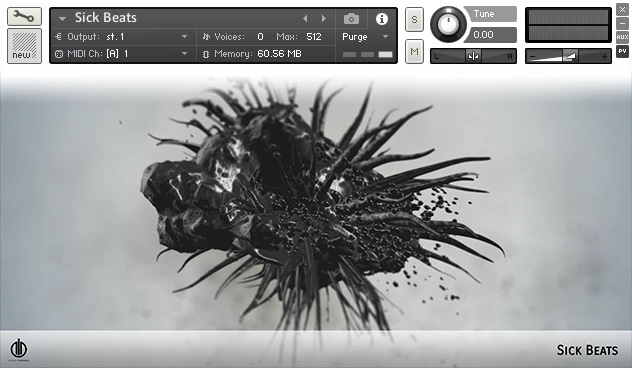Click the MIDI channel icon

[59, 54]
